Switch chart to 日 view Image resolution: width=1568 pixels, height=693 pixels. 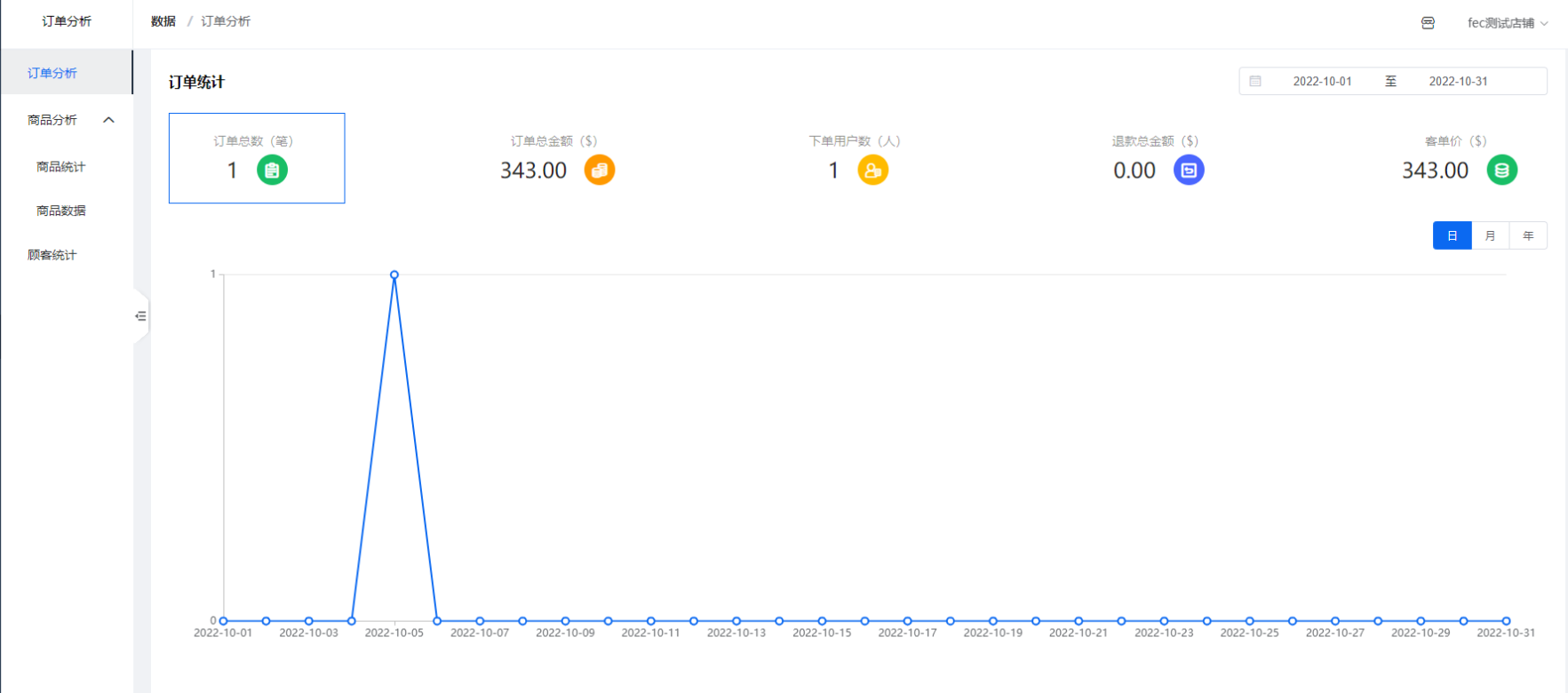1453,235
